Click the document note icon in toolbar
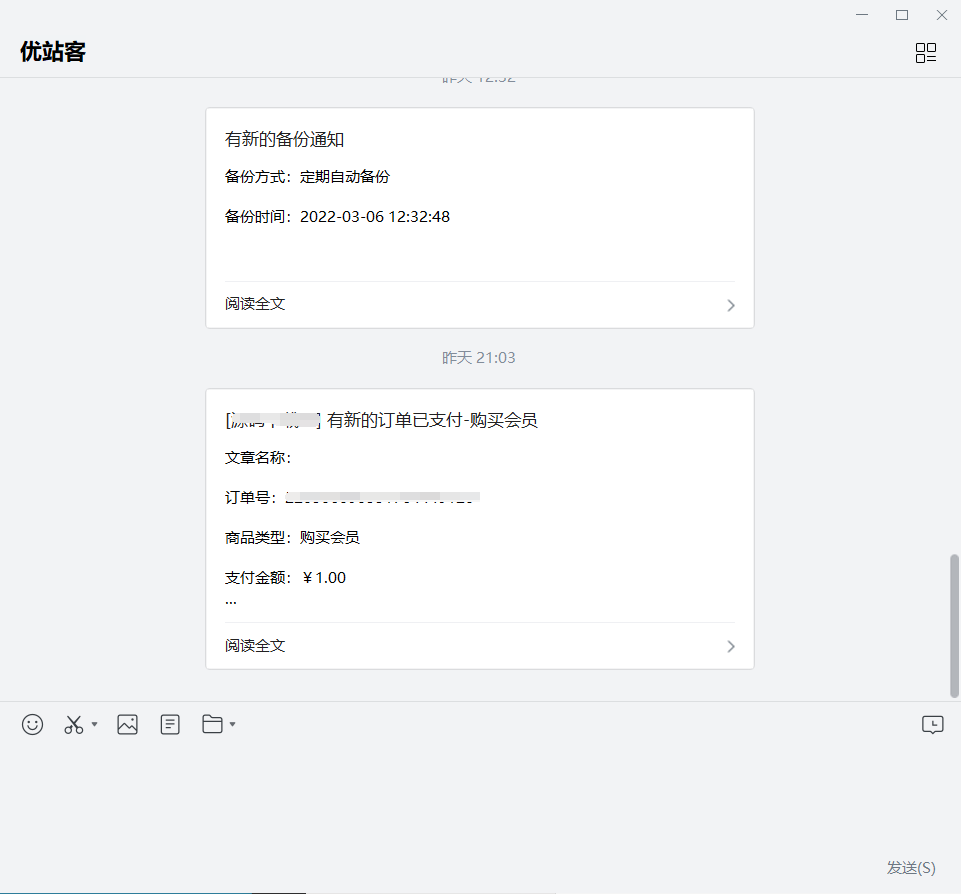 [170, 725]
